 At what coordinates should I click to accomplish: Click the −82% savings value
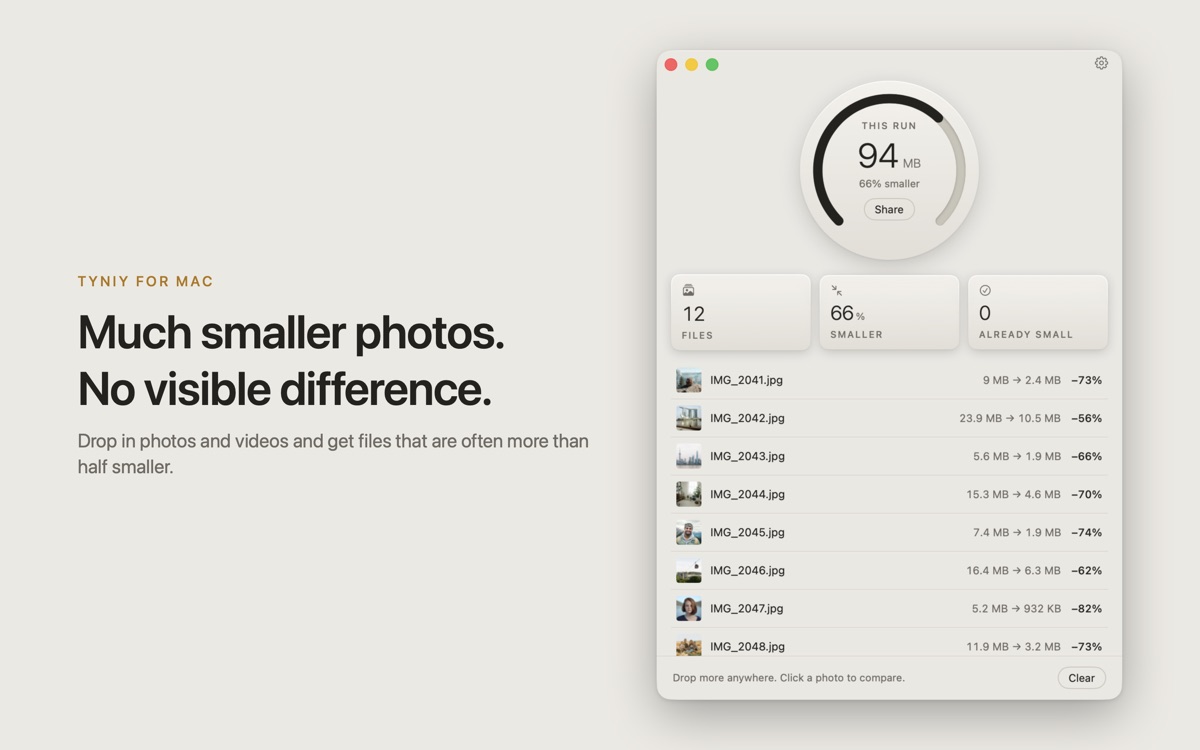pyautogui.click(x=1087, y=608)
